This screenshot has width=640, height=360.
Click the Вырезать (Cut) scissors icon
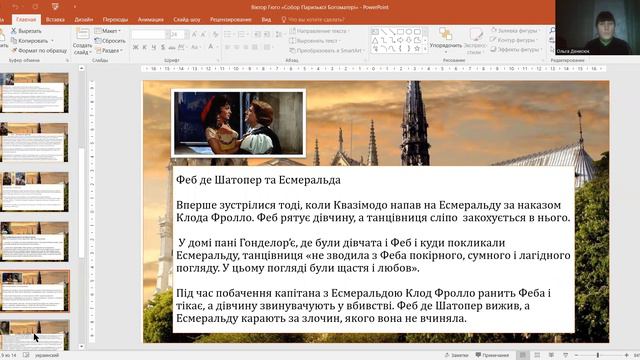pos(14,31)
